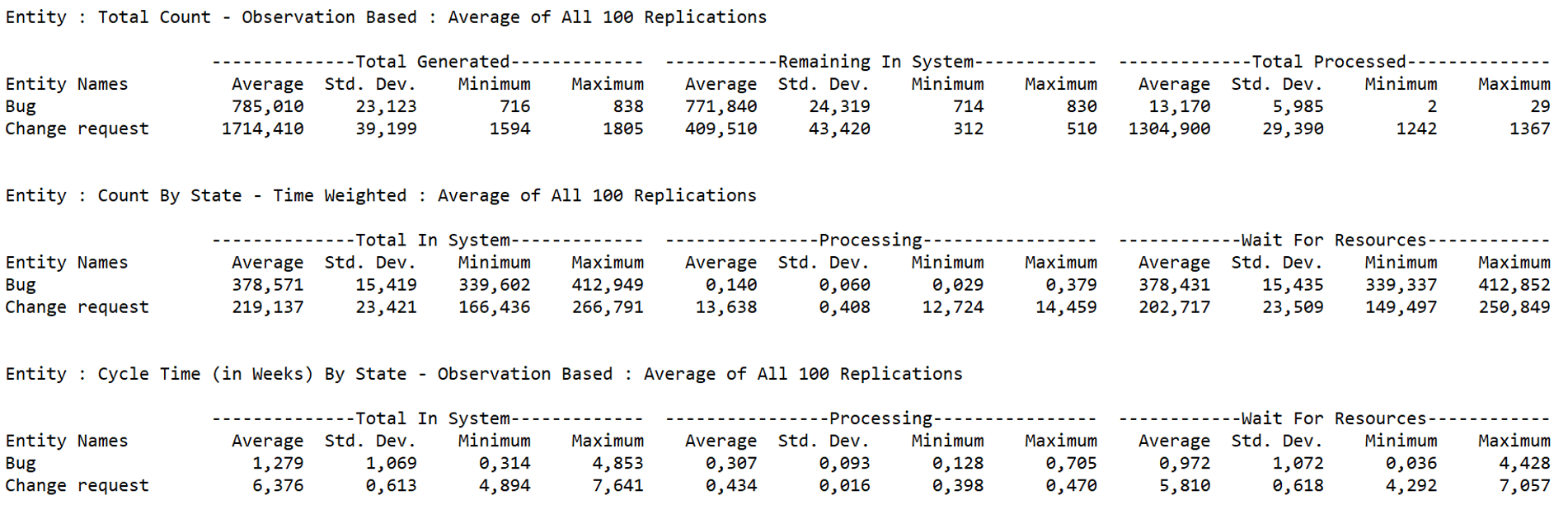Select the Remaining In System group header
Viewport: 1568px width, 528px height.
tap(880, 62)
